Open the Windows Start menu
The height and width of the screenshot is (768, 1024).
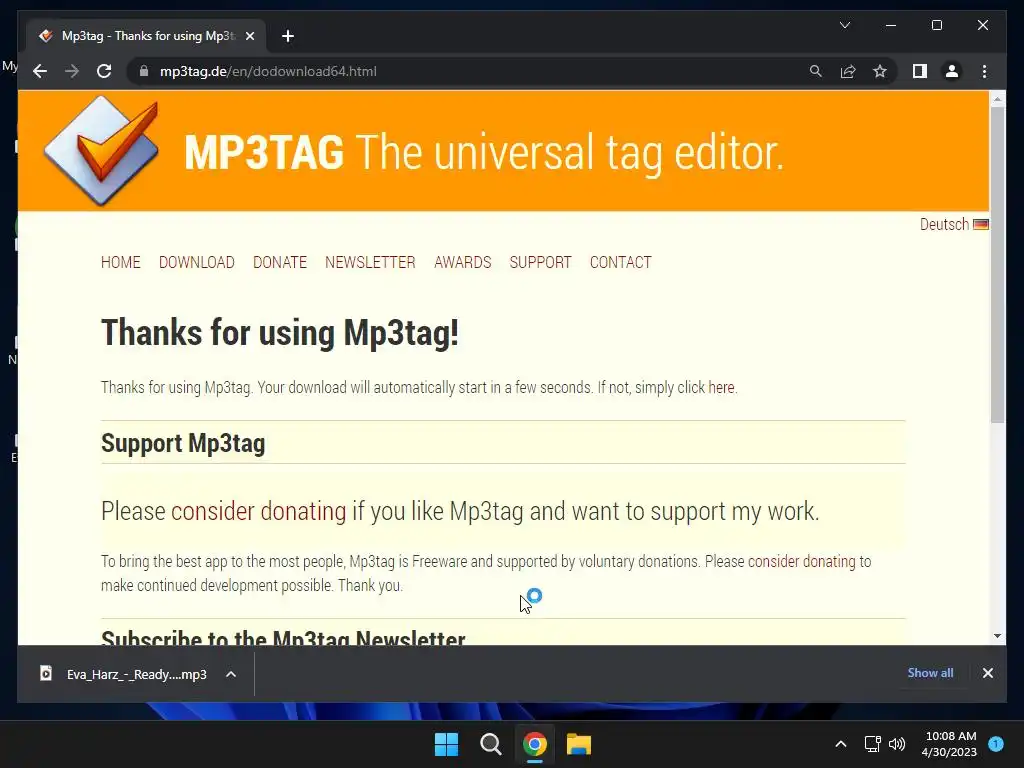click(x=447, y=744)
